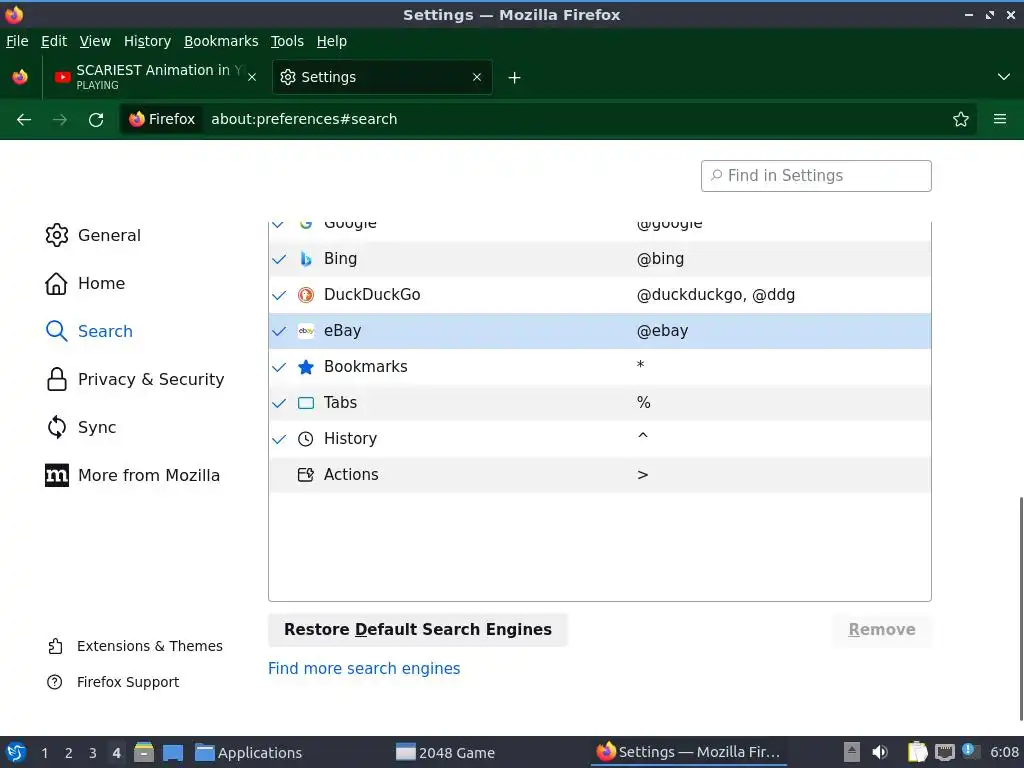Toggle the Bookmarks shortcut checkmark

tap(279, 367)
